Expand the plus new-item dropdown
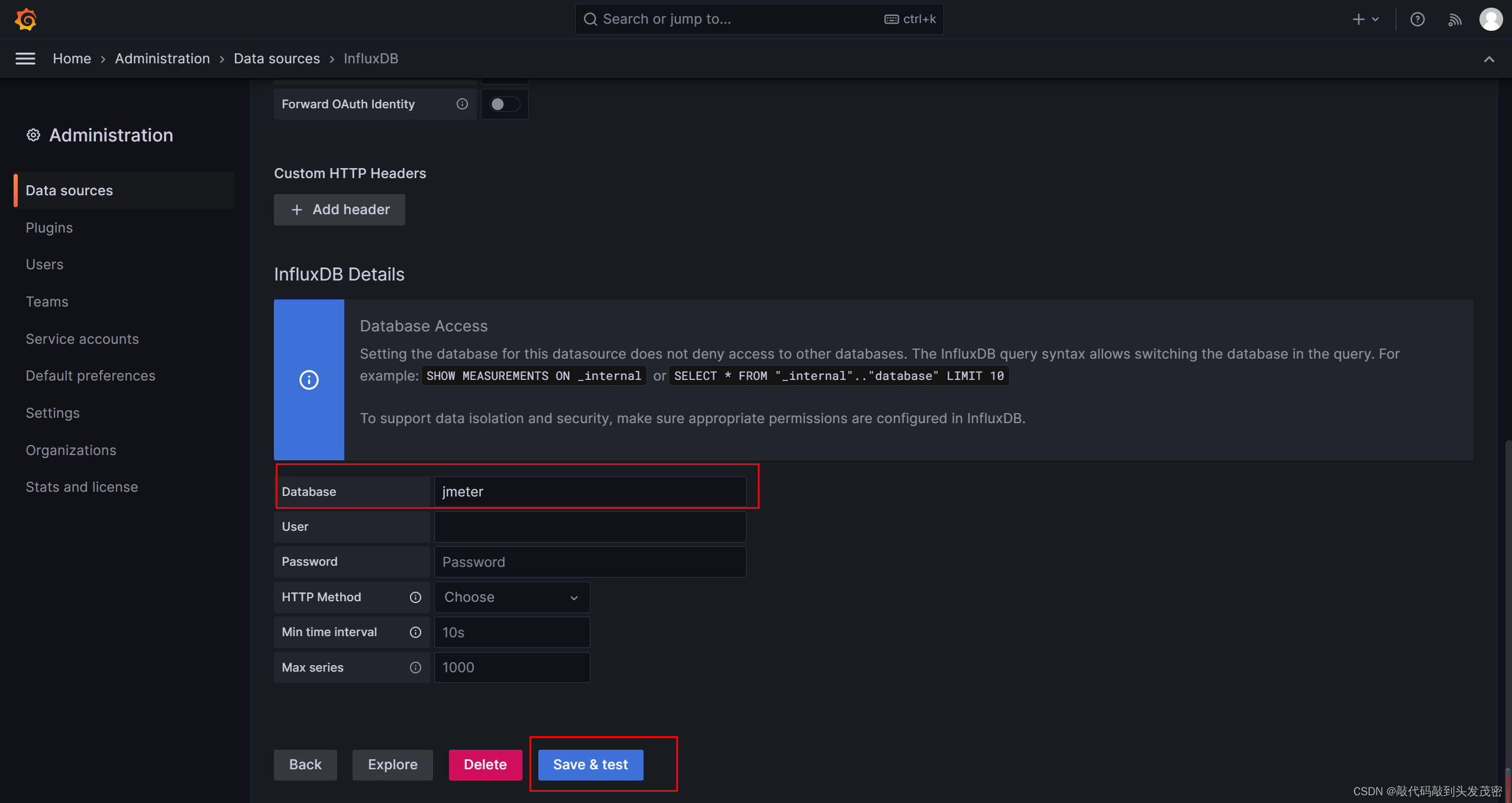This screenshot has height=803, width=1512. click(x=1365, y=20)
